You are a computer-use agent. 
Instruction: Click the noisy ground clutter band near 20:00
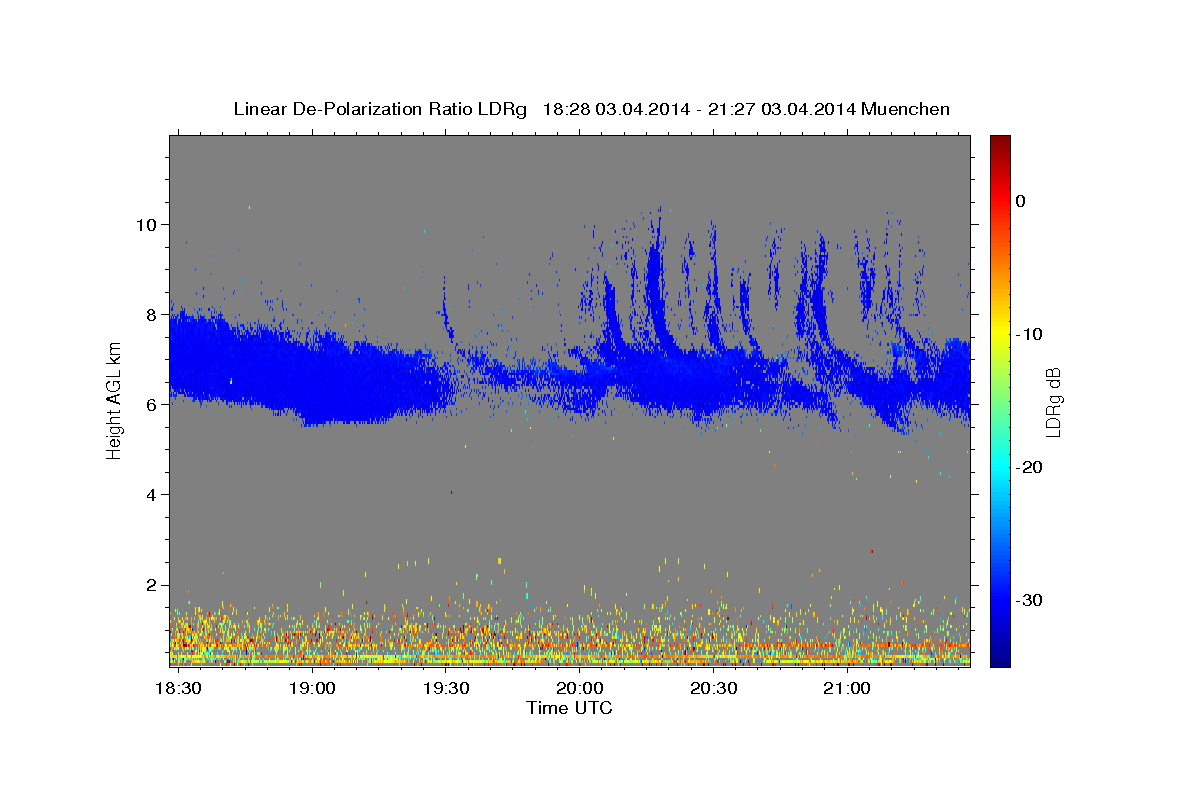[x=579, y=637]
